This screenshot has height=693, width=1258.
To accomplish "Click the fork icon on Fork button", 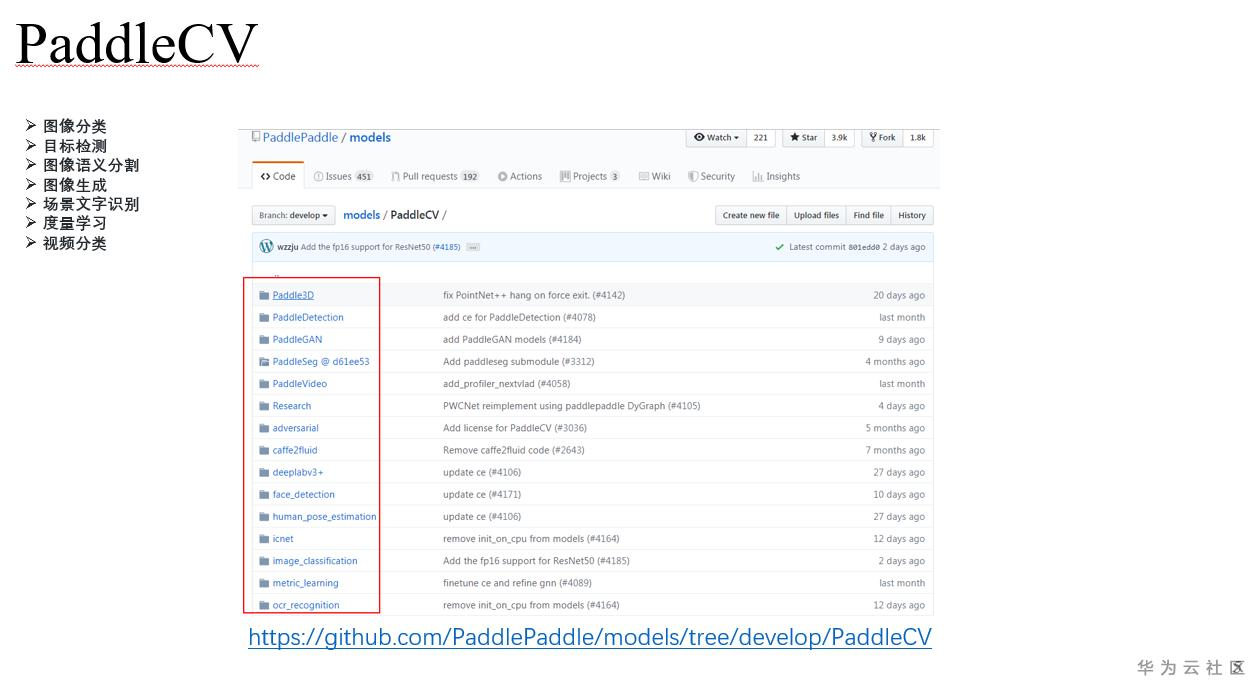I will pos(873,138).
